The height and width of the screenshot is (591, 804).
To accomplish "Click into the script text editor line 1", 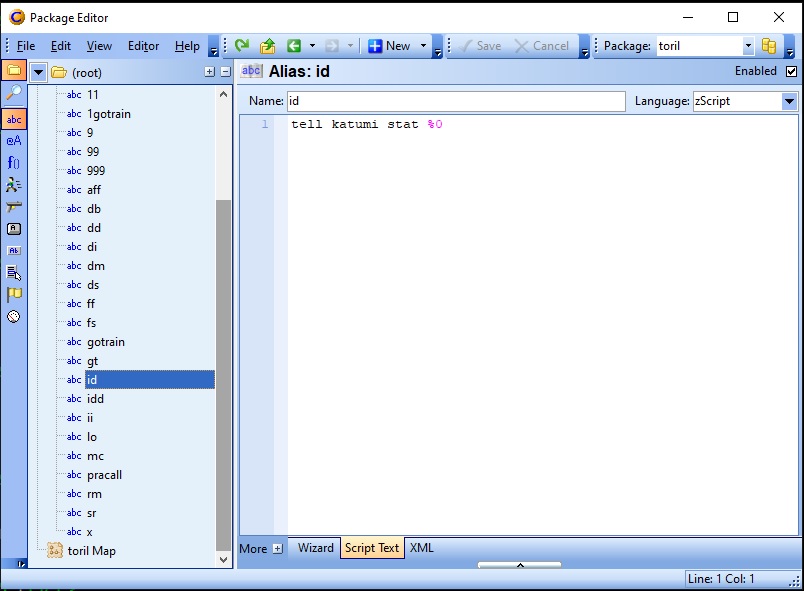I will click(542, 124).
